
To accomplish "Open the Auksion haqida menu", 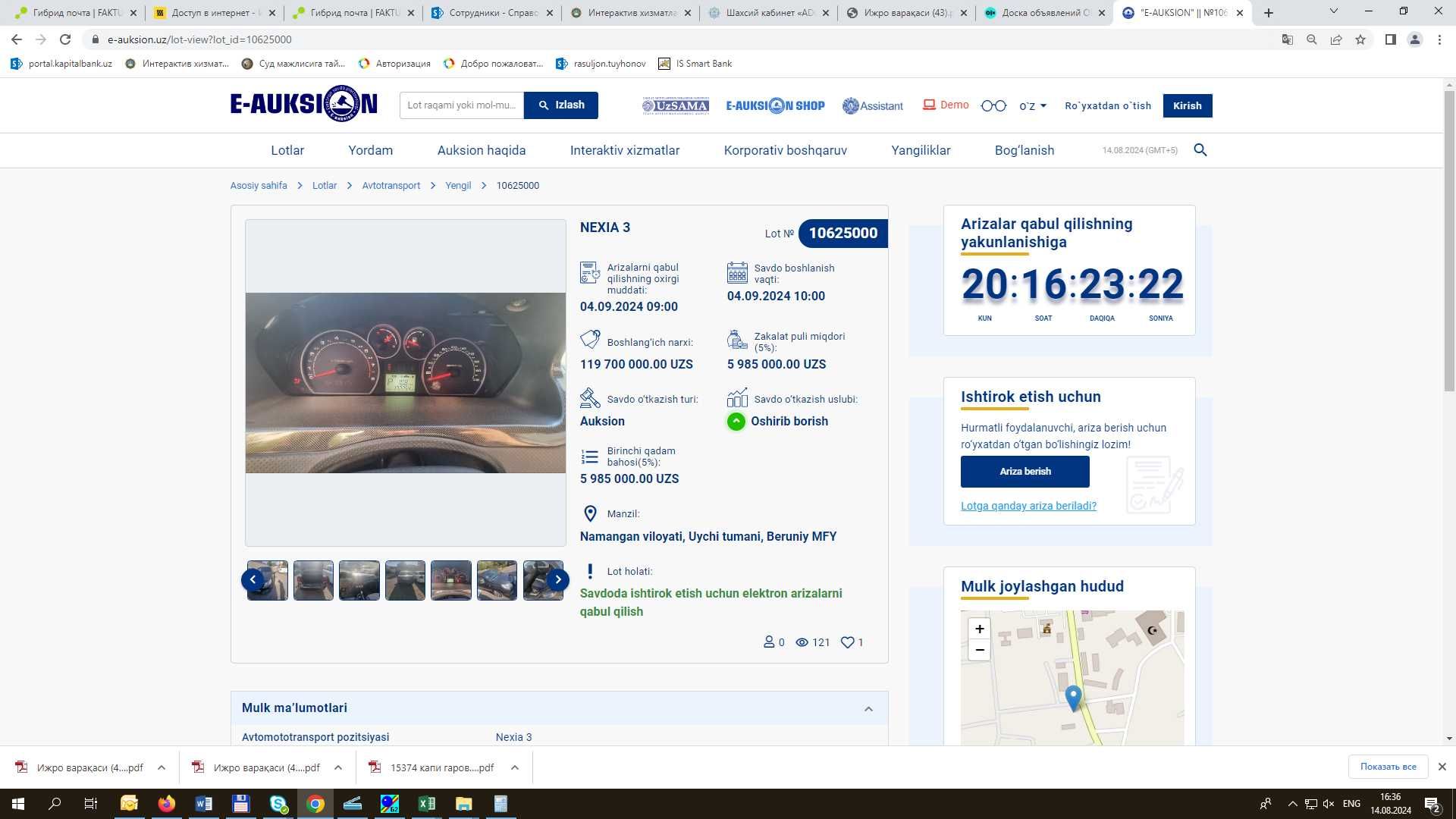I will click(482, 150).
